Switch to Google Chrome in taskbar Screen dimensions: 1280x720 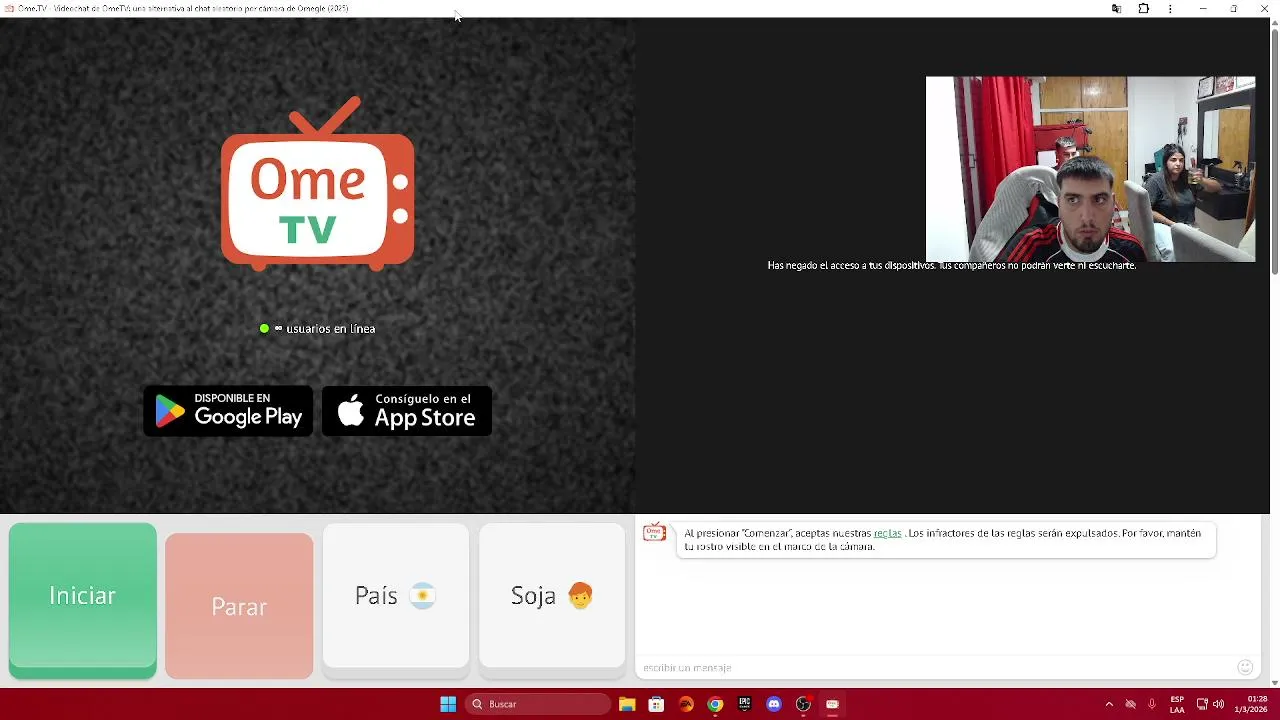[x=715, y=704]
